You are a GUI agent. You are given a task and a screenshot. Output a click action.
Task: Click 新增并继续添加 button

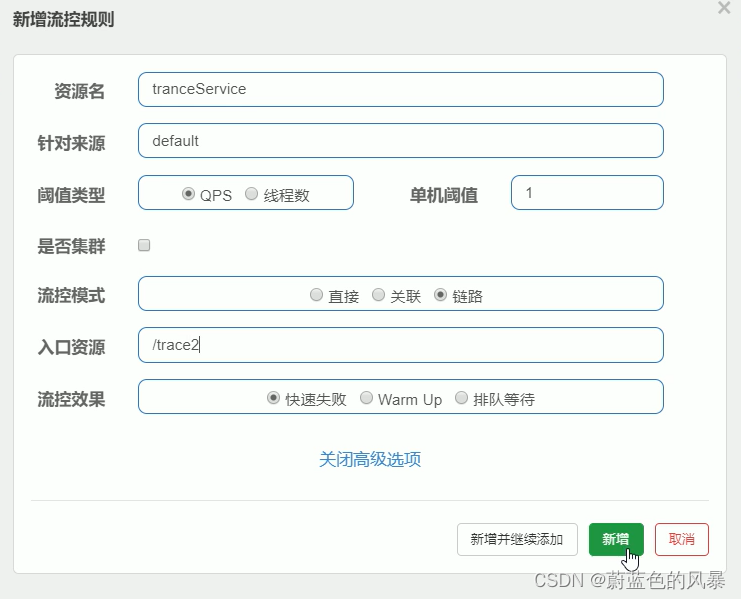tap(517, 539)
